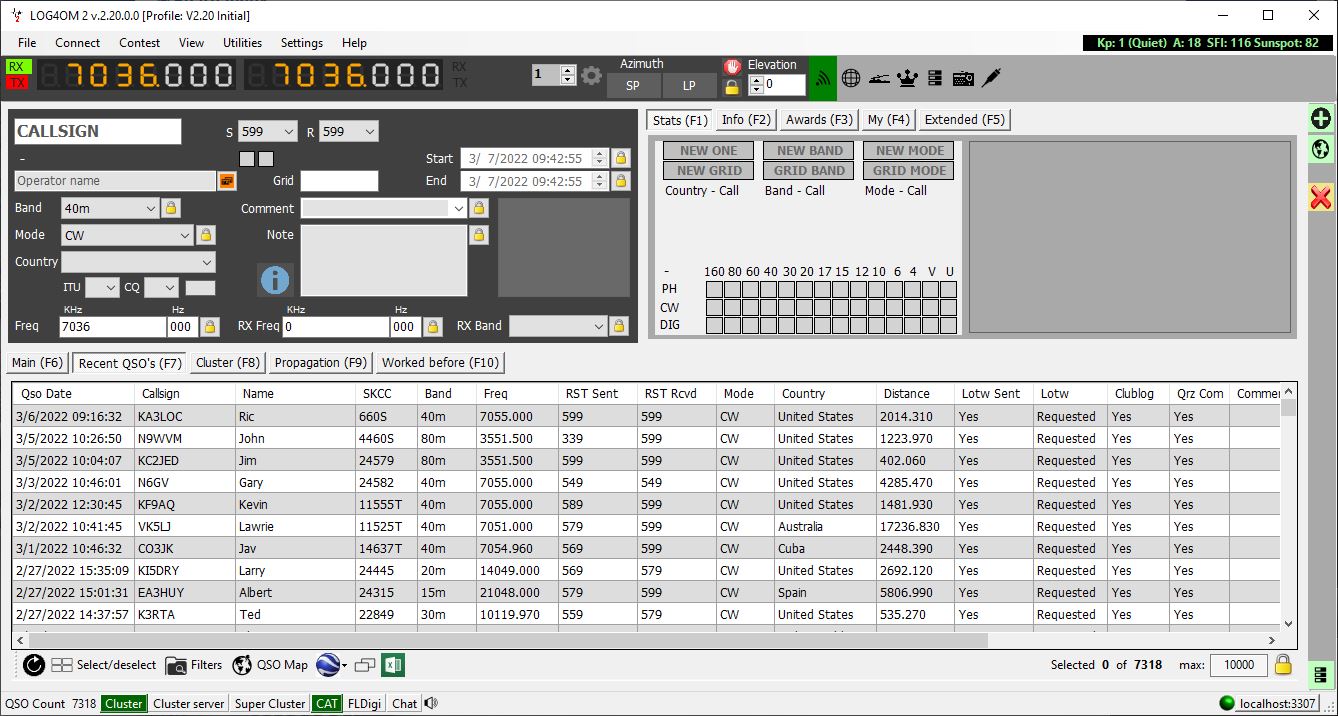
Task: Toggle the lock beside the Start time
Action: click(x=621, y=158)
